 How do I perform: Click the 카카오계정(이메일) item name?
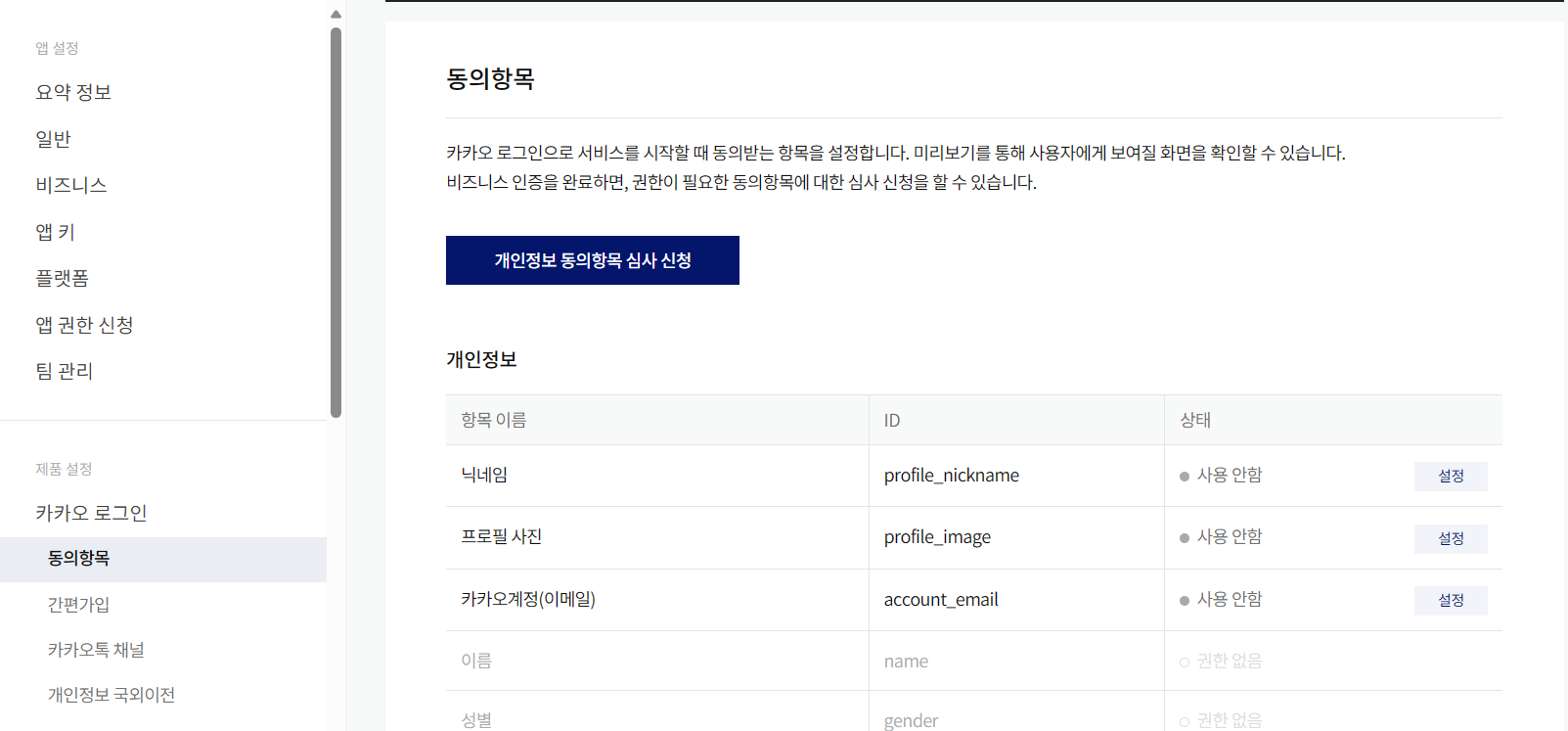point(528,599)
